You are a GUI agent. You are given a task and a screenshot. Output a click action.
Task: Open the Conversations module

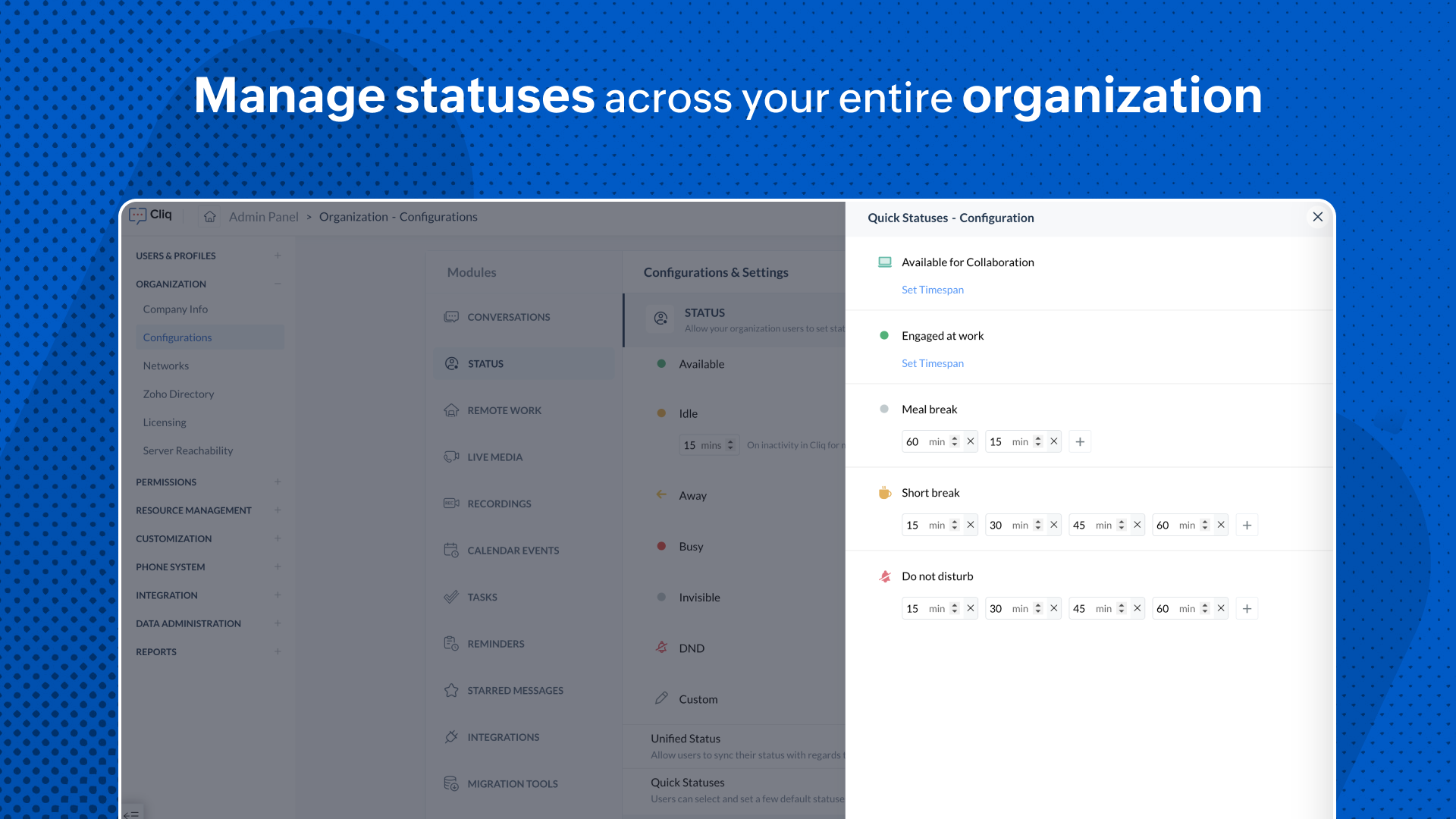[508, 317]
